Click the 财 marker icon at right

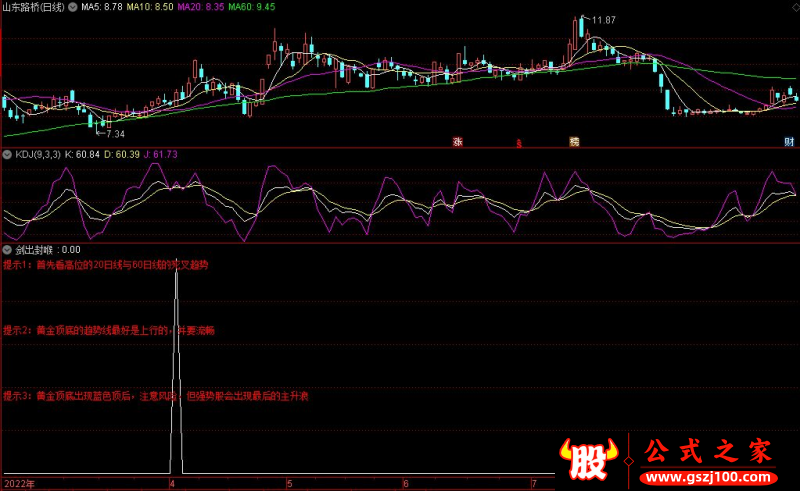click(x=789, y=142)
